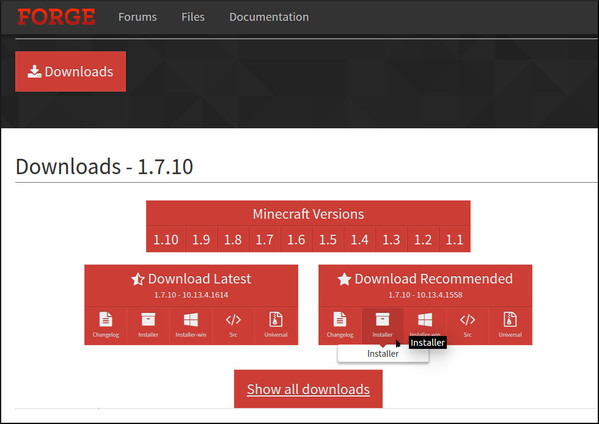The width and height of the screenshot is (599, 424).
Task: Click the white Installer popover label
Action: coord(383,354)
